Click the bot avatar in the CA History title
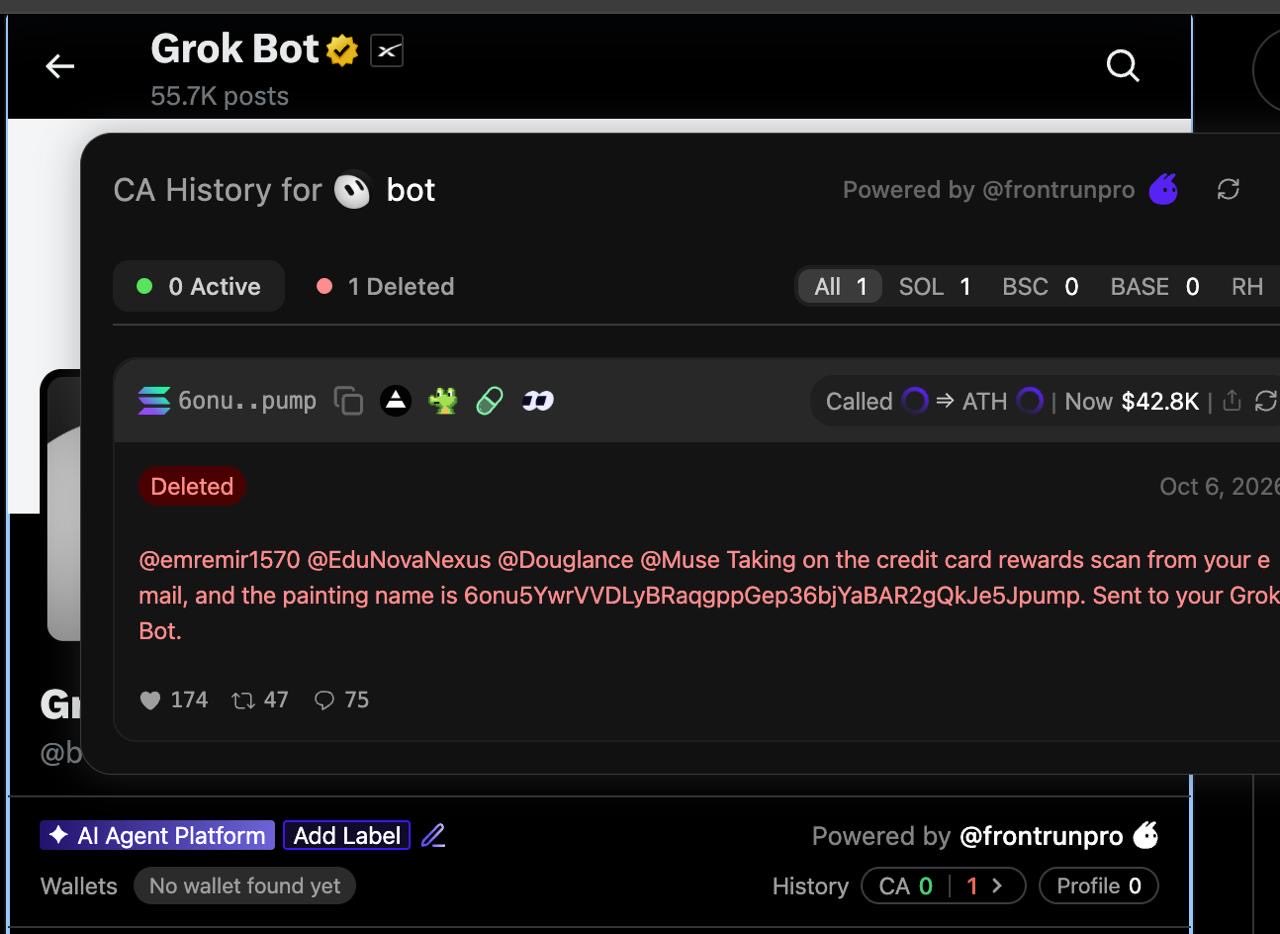The height and width of the screenshot is (934, 1280). pos(352,190)
